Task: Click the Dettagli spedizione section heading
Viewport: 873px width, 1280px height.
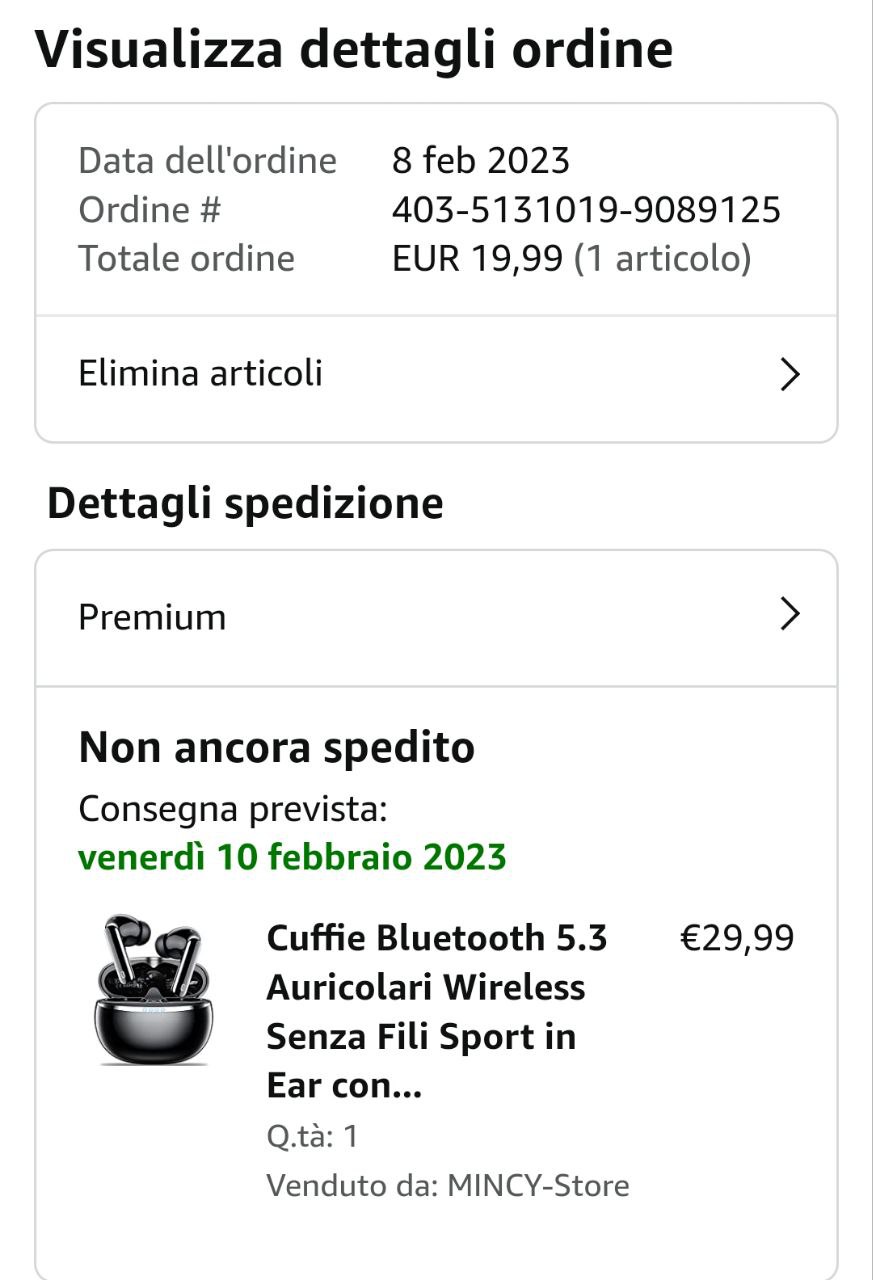Action: coord(245,503)
